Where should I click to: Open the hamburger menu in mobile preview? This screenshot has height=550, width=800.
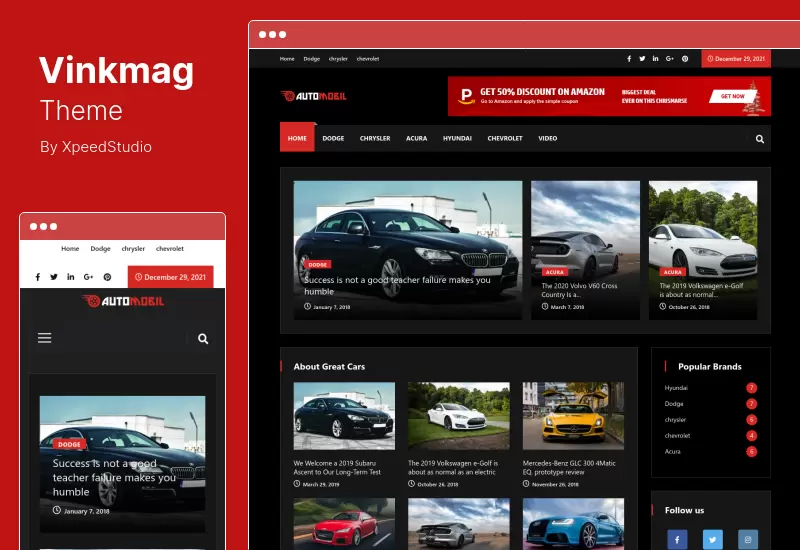(x=44, y=338)
